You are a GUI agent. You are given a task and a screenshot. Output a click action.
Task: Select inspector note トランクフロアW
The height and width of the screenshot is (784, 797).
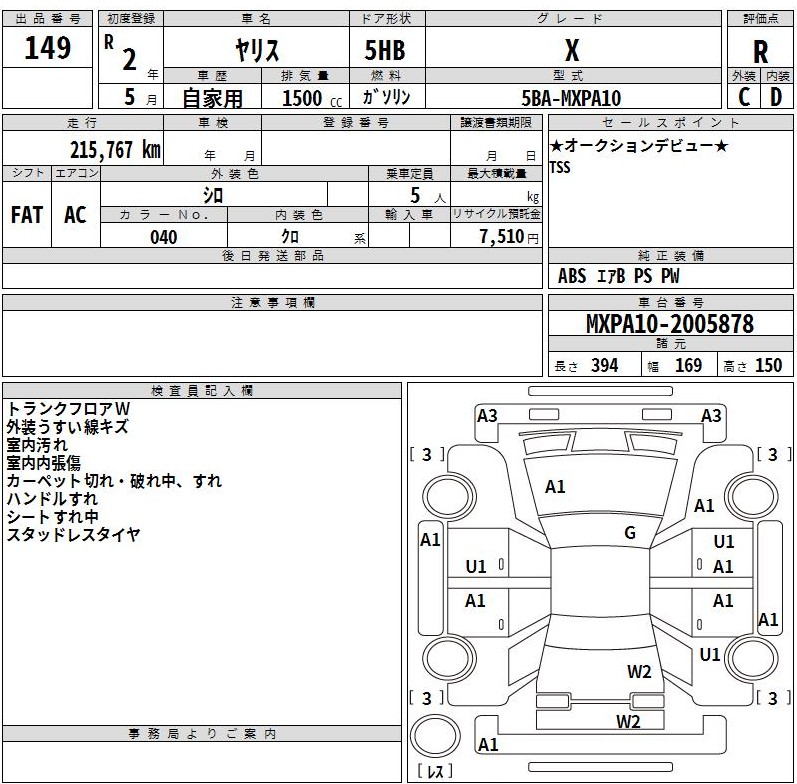[69, 409]
